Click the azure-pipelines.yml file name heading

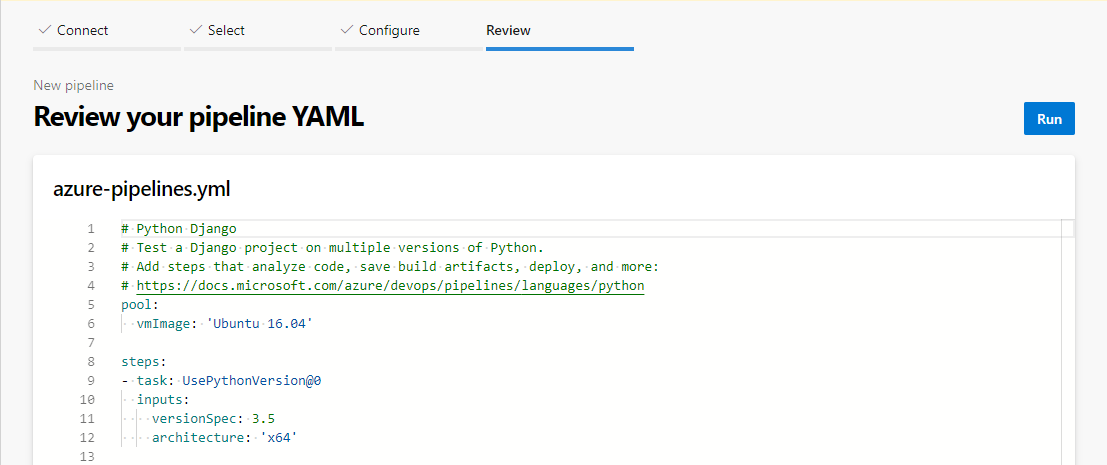coord(142,189)
